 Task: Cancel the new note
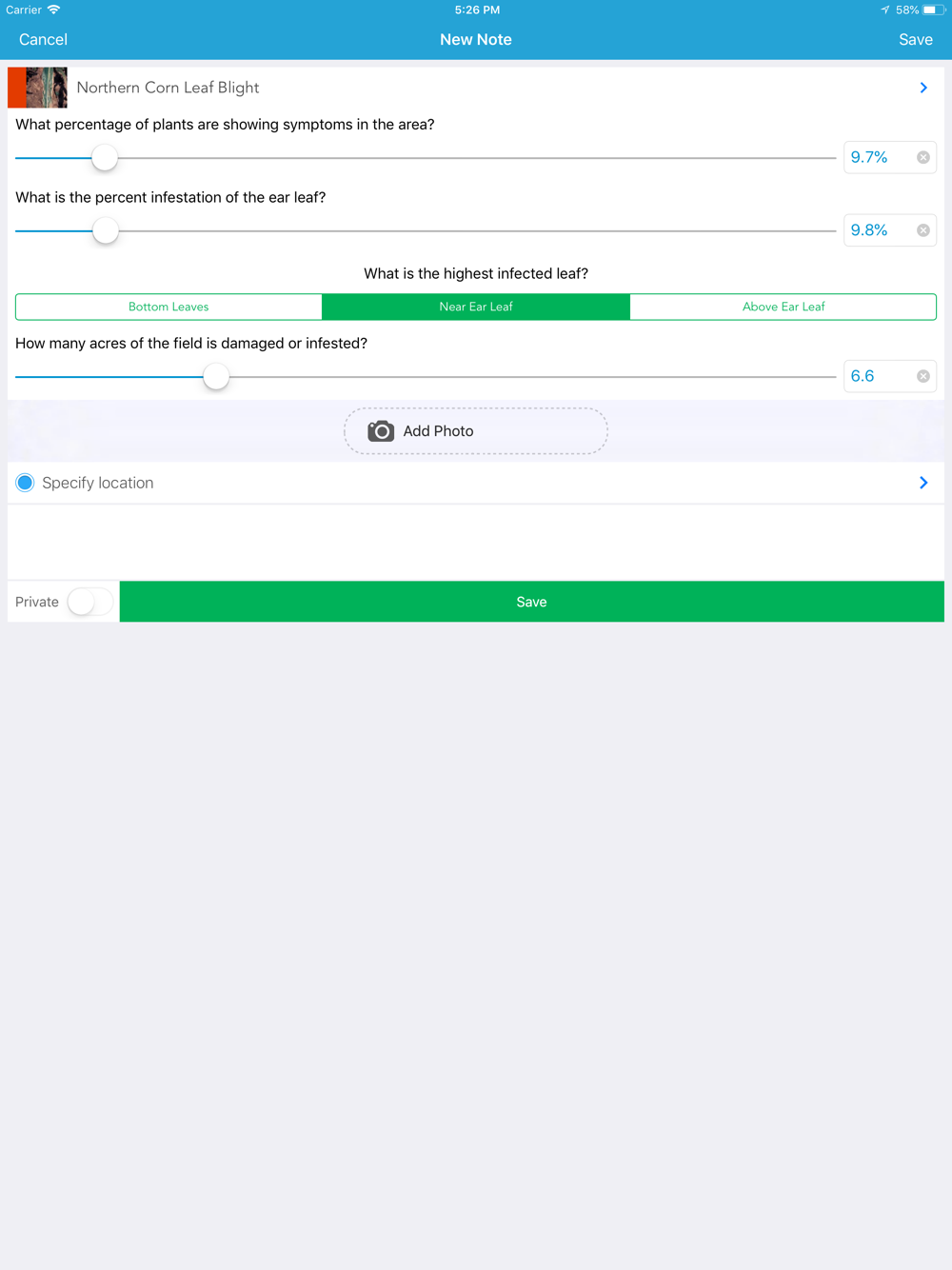[43, 39]
